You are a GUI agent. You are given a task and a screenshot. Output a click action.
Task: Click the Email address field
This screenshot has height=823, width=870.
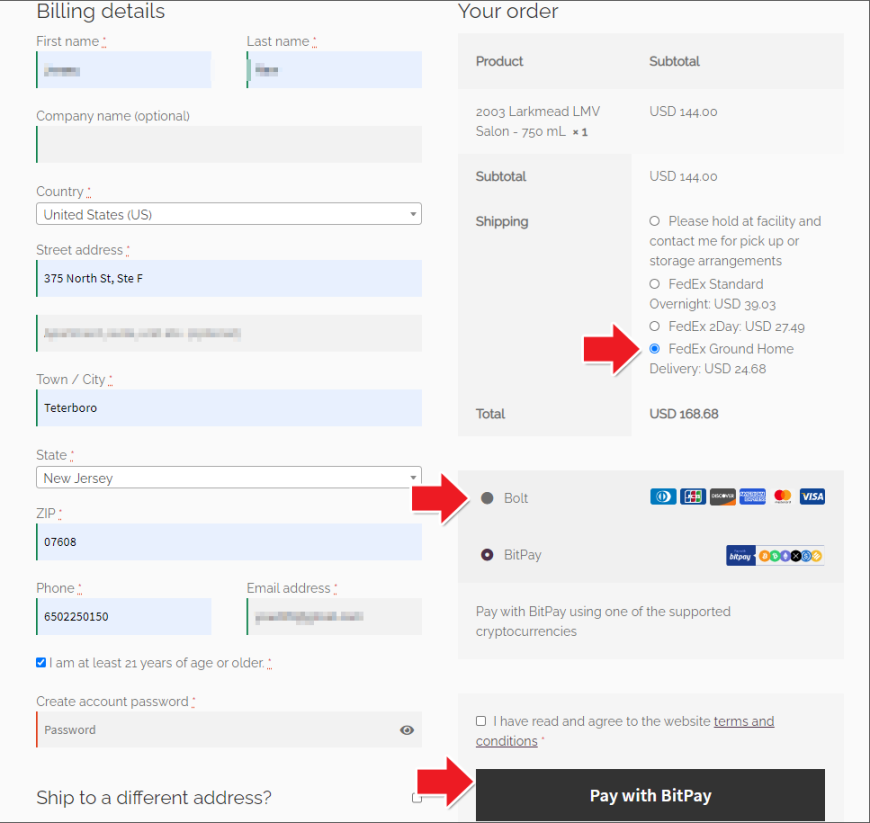point(334,617)
